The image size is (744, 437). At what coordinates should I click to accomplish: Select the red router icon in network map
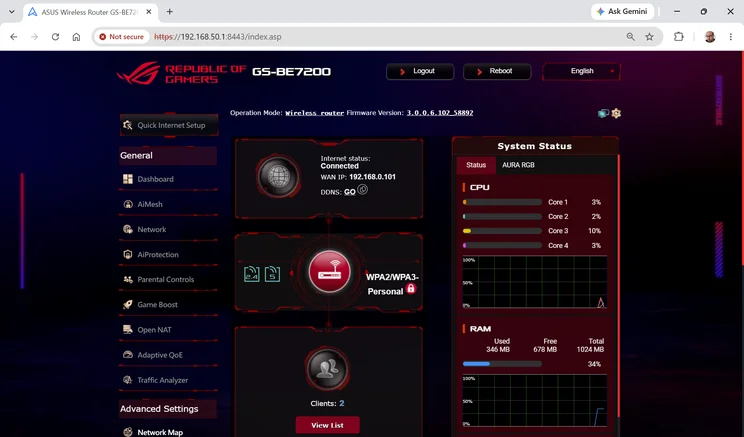tap(329, 272)
